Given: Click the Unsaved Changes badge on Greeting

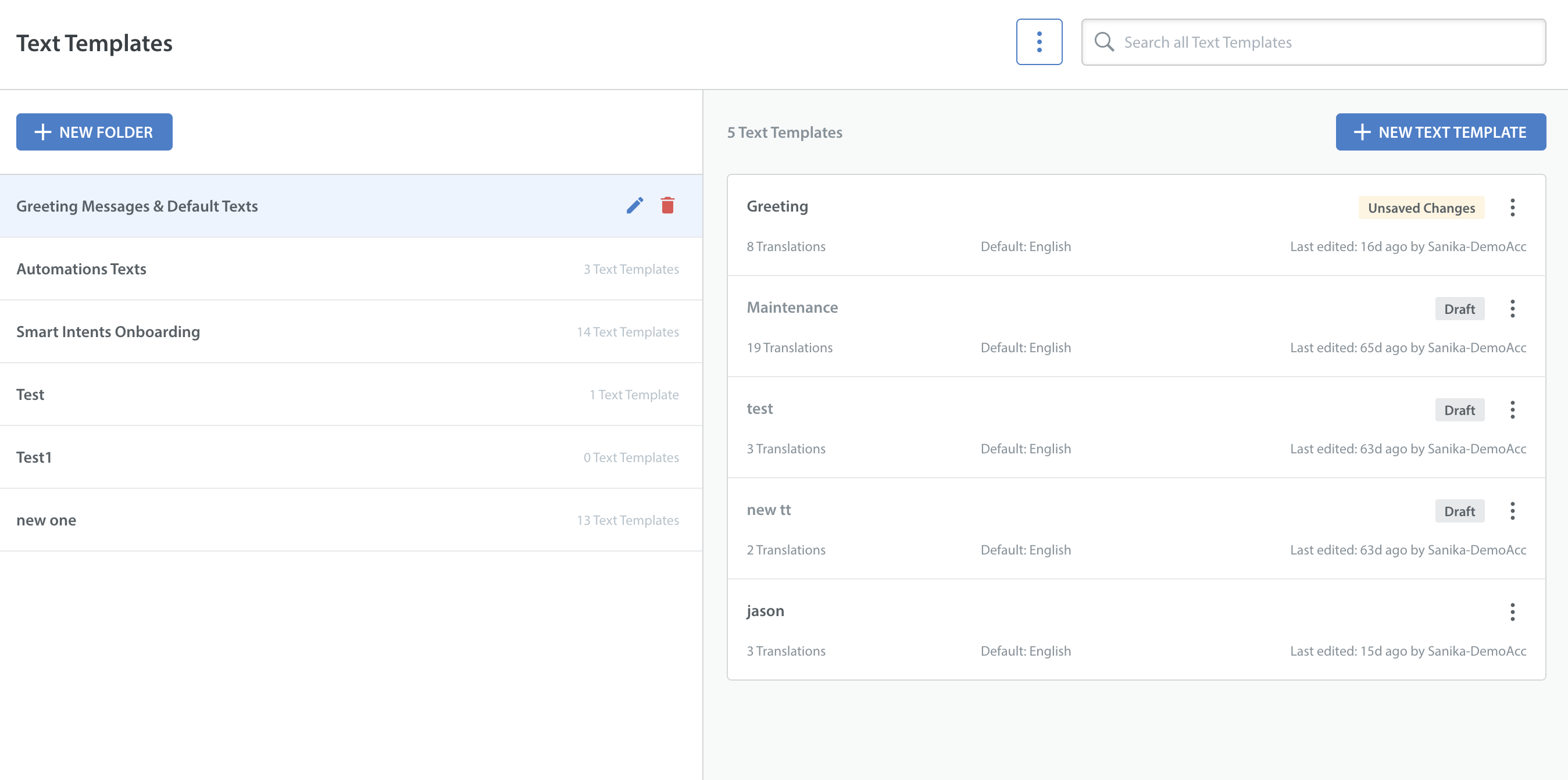Looking at the screenshot, I should tap(1421, 208).
